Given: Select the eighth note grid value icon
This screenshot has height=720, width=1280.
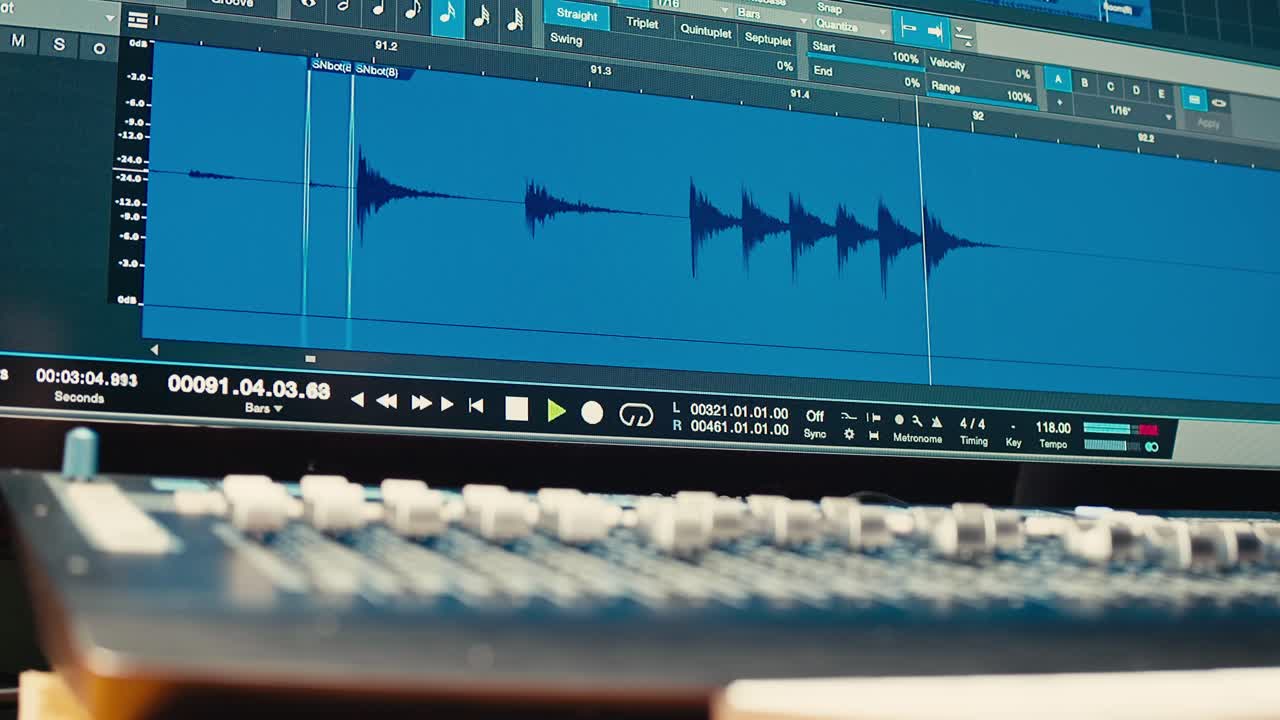Looking at the screenshot, I should coord(410,14).
